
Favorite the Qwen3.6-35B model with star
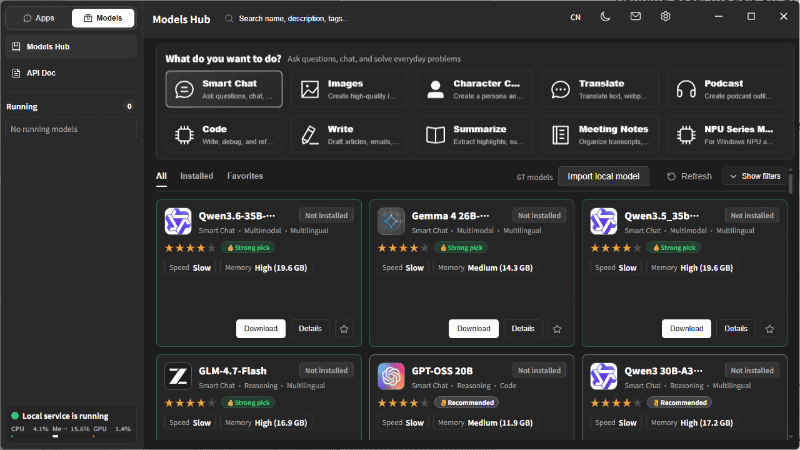click(344, 329)
